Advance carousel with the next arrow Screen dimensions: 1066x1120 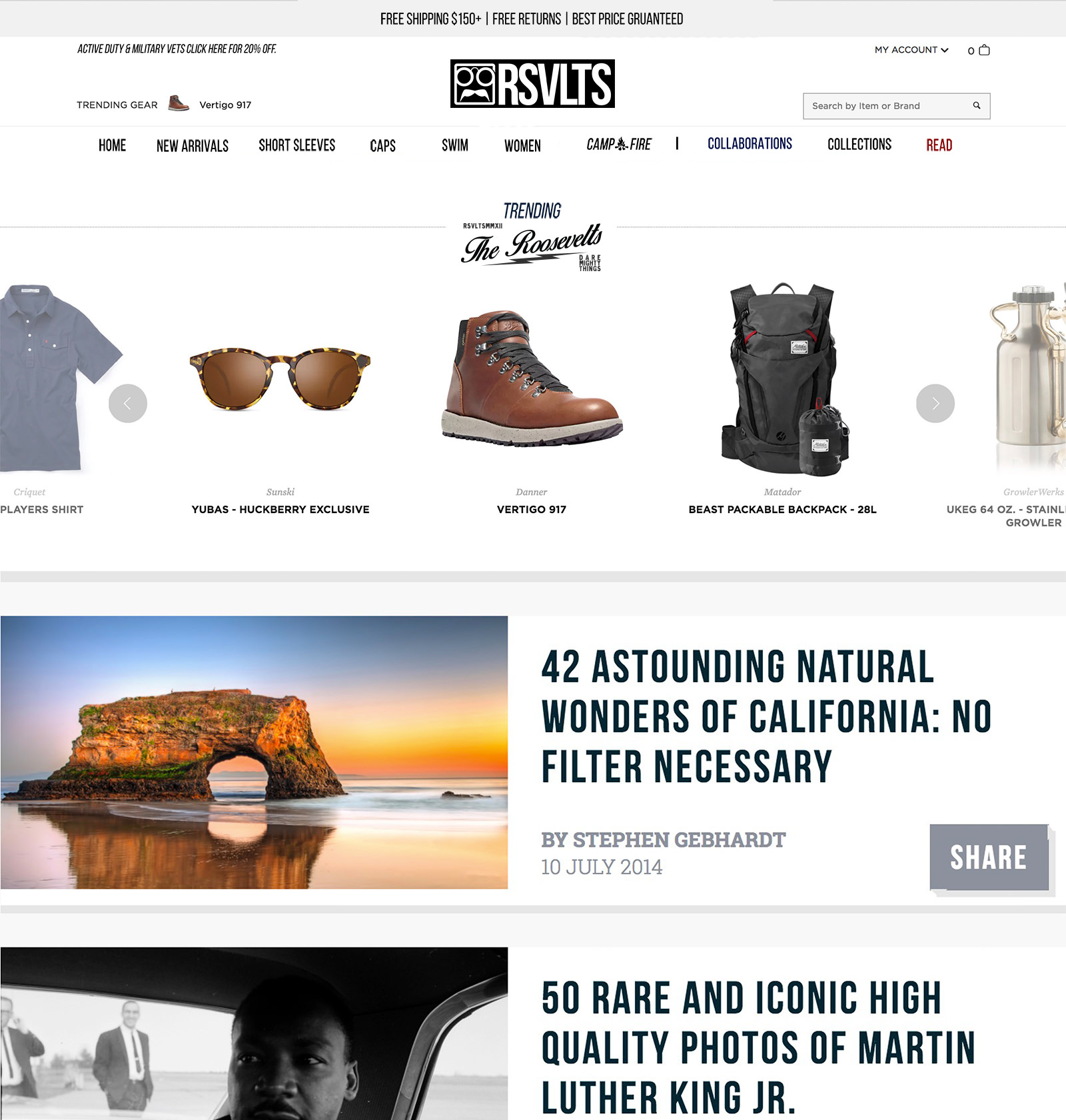935,403
